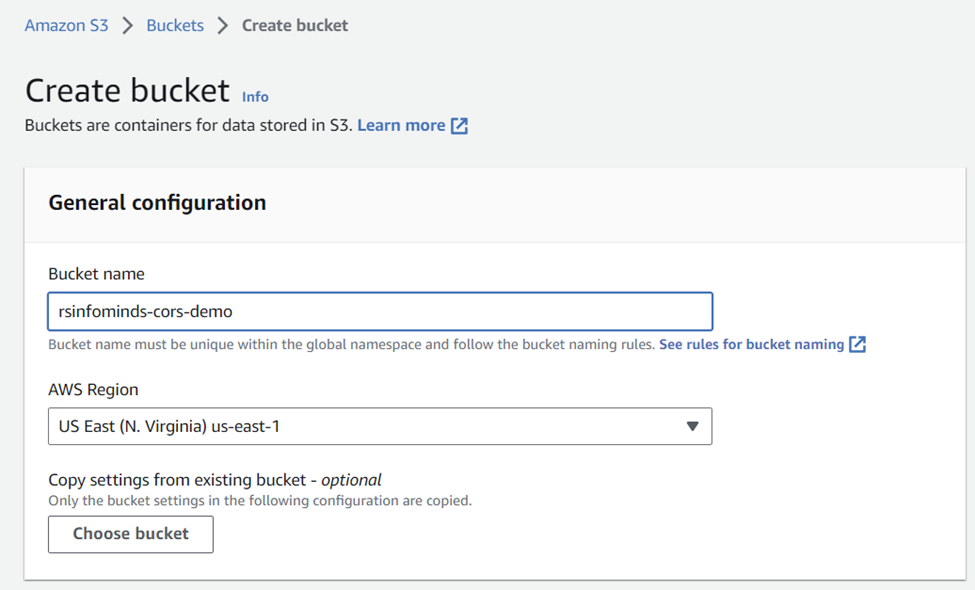The image size is (975, 590).
Task: Click the chevron before Create bucket breadcrumb
Action: pyautogui.click(x=223, y=25)
